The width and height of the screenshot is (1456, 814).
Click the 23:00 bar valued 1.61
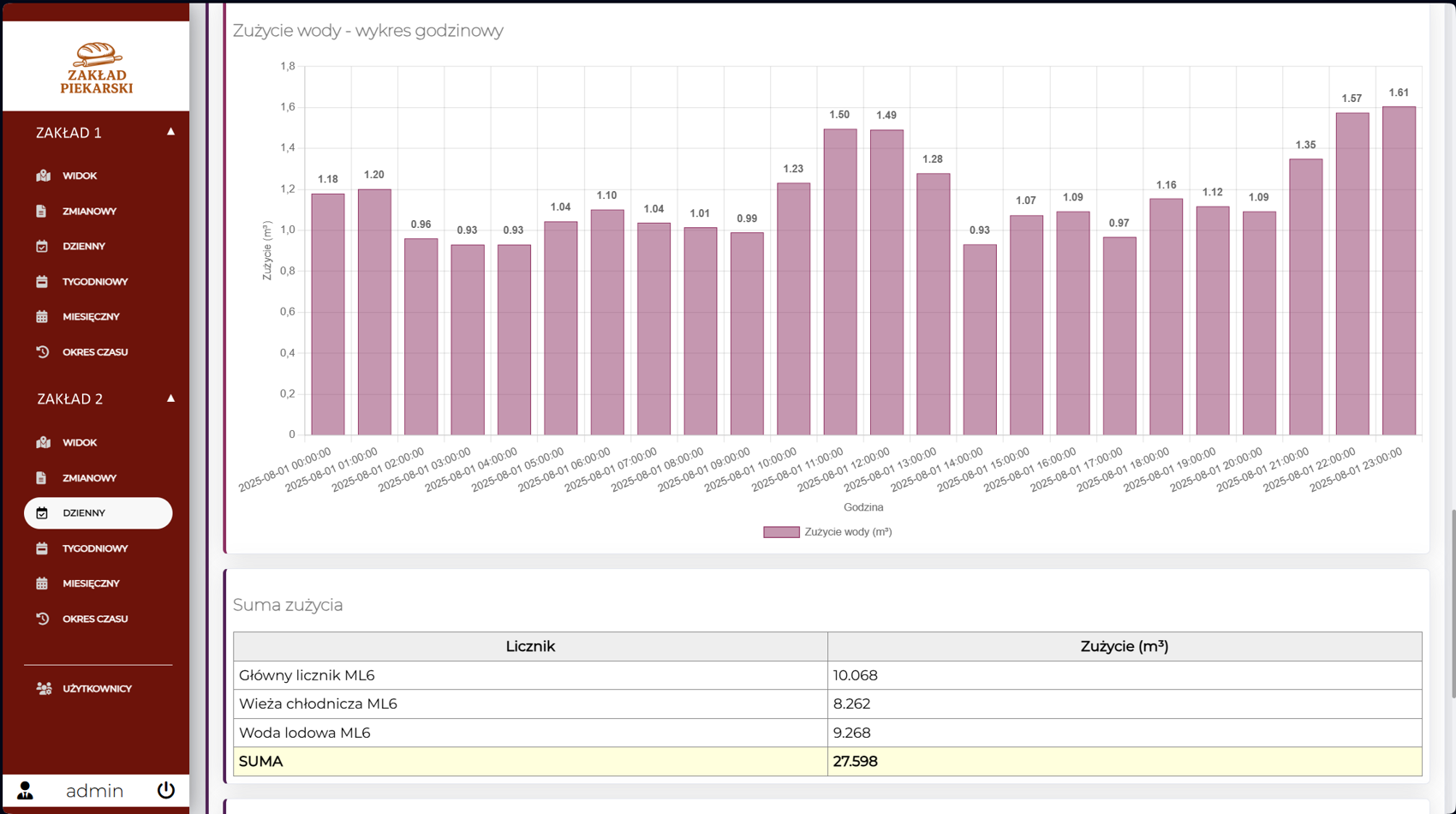click(1398, 274)
